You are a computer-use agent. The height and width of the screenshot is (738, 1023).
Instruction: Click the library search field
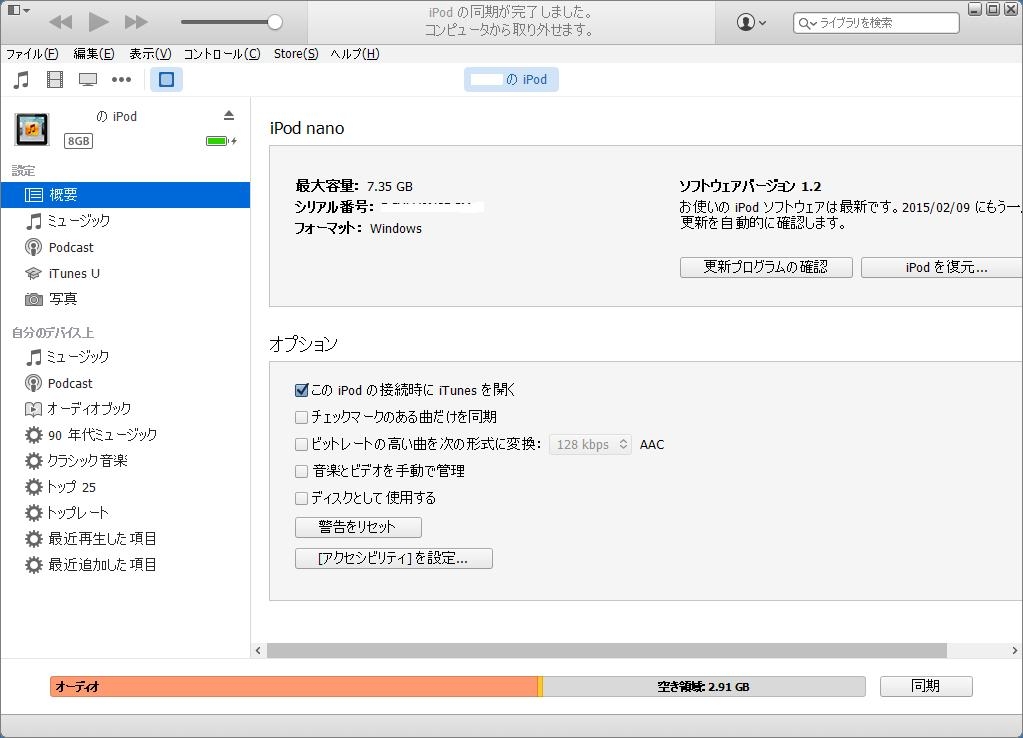click(876, 23)
